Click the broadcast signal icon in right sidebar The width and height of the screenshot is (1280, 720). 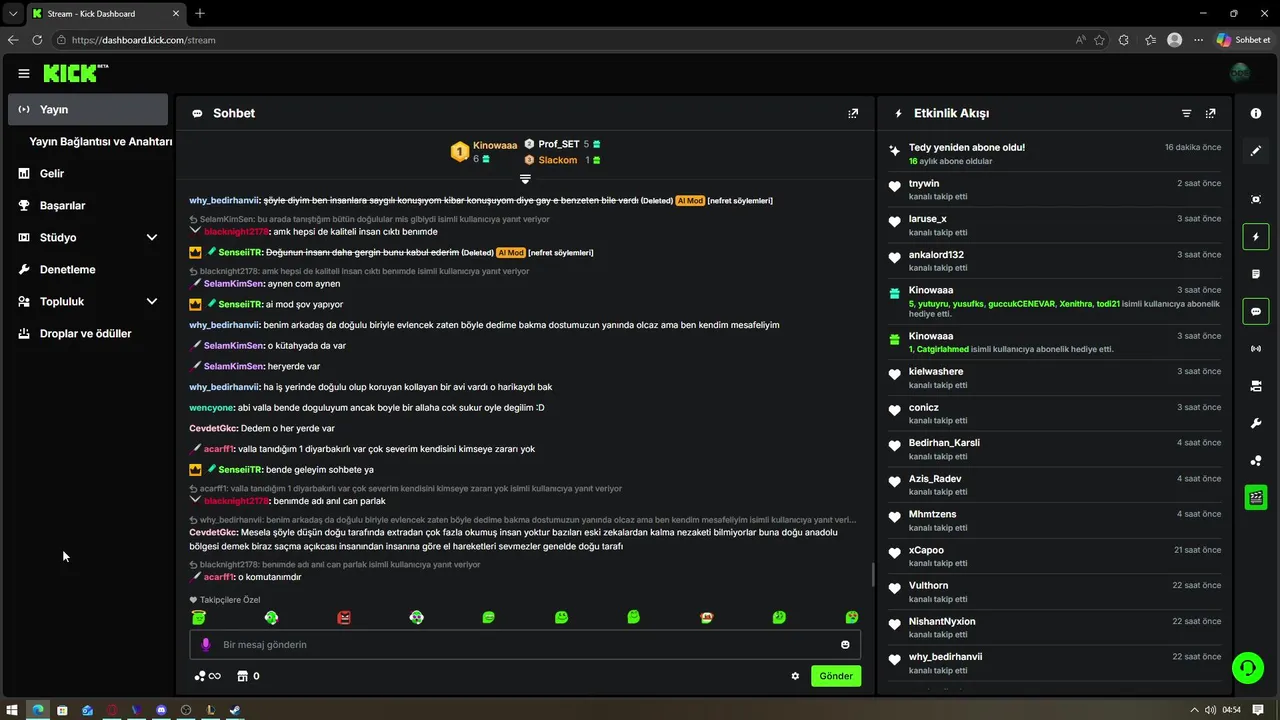1256,348
